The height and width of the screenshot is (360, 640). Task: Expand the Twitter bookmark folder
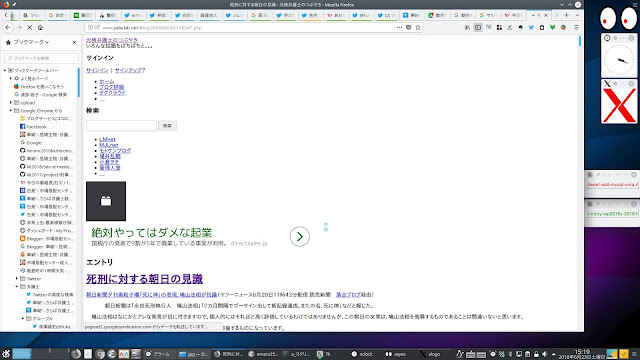17,279
